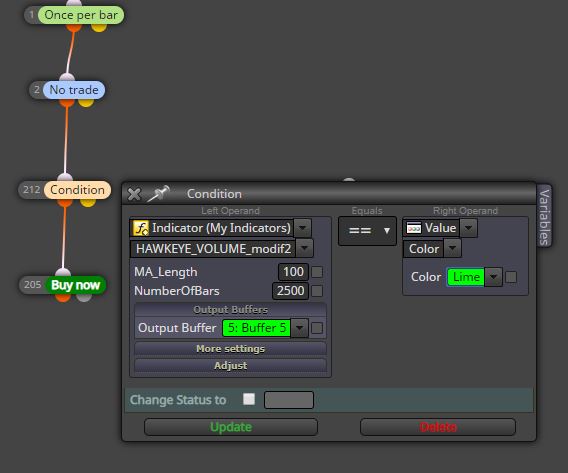Click the Left Operand heading
Image resolution: width=568 pixels, height=473 pixels.
point(230,211)
